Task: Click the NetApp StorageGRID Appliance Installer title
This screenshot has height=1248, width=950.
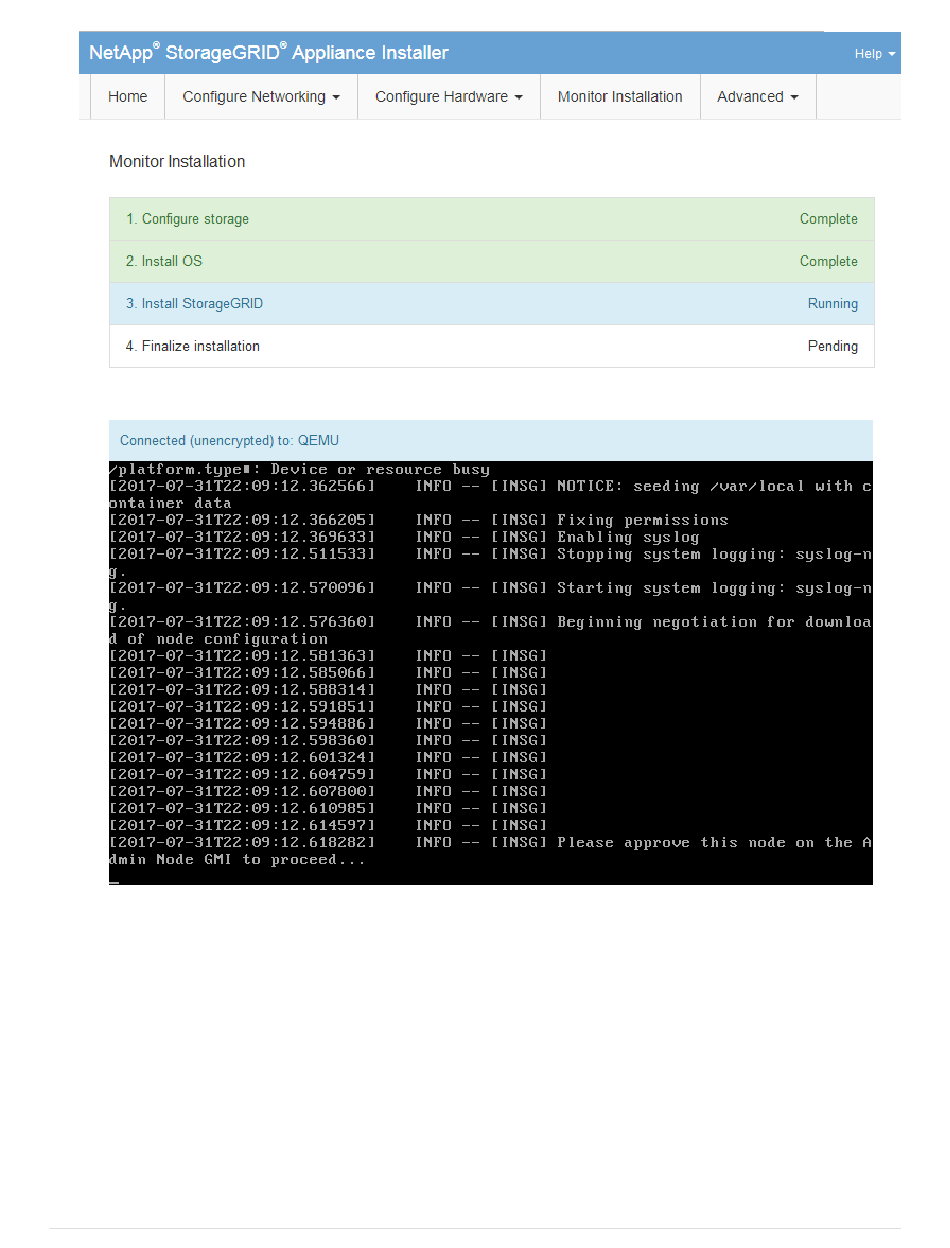Action: coord(269,53)
